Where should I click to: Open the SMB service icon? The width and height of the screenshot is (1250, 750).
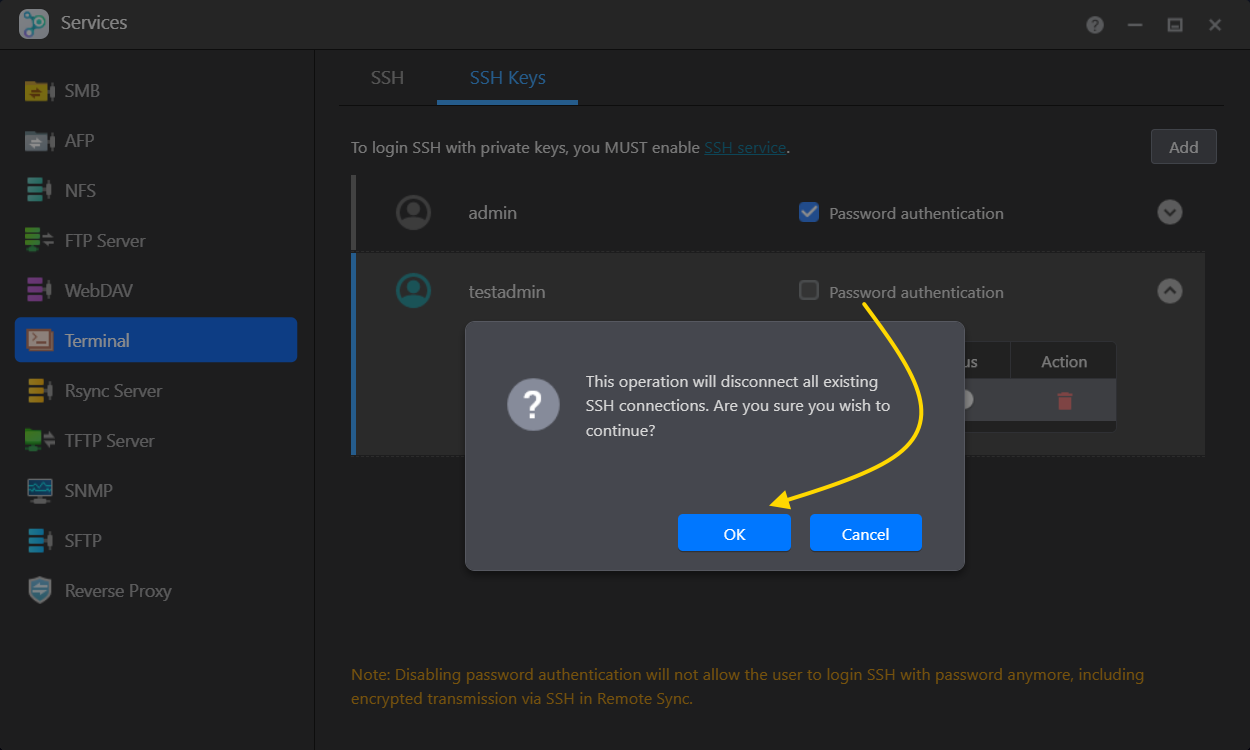pos(39,91)
